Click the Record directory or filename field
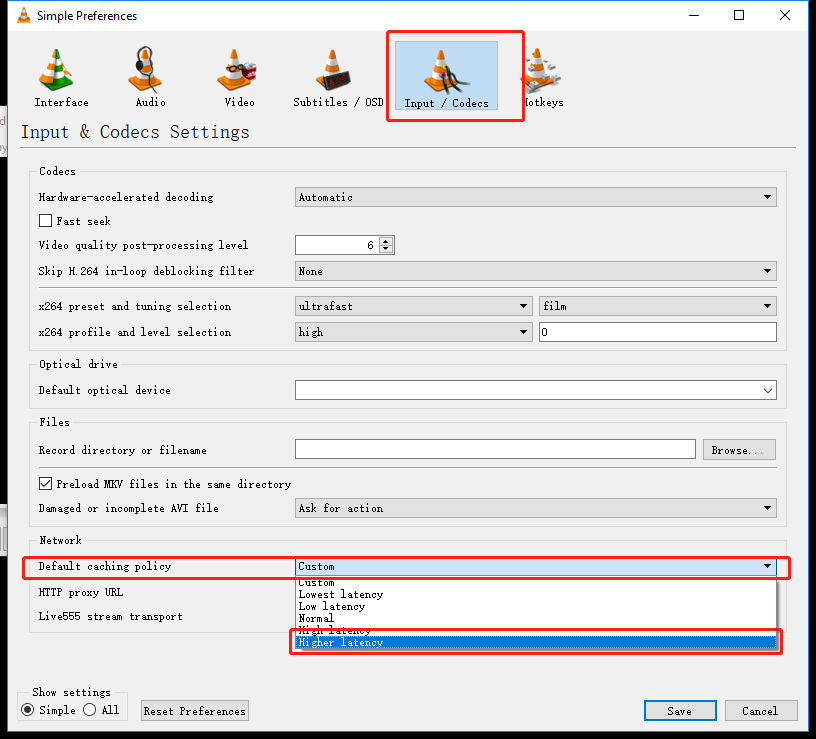The height and width of the screenshot is (739, 816). (x=495, y=450)
